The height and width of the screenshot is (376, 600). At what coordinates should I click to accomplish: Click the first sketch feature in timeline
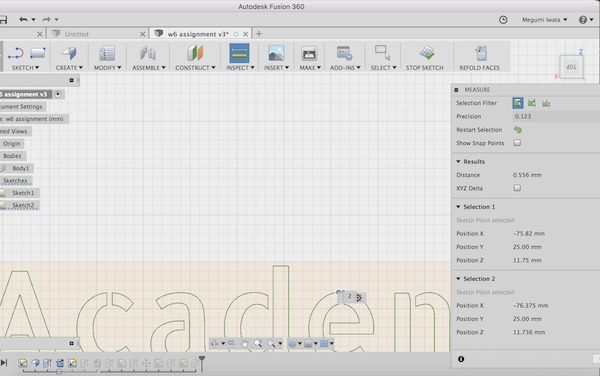click(23, 363)
